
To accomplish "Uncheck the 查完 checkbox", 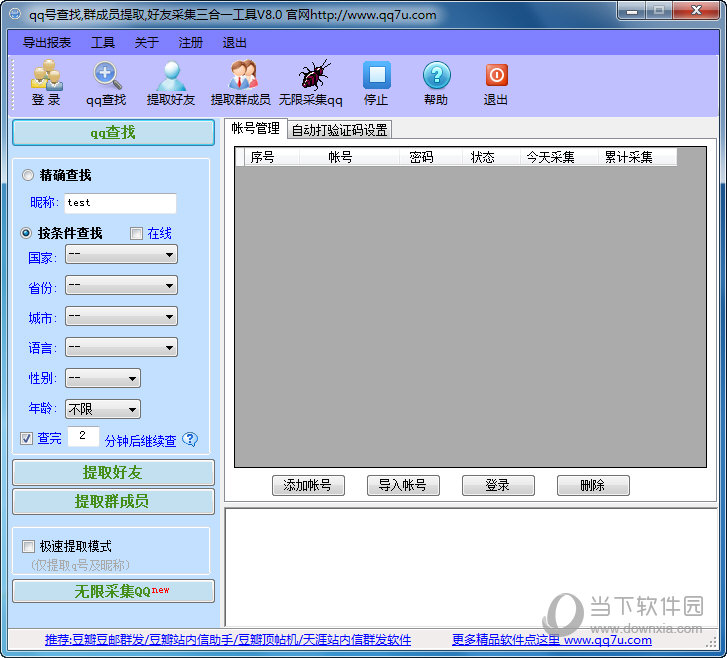I will pyautogui.click(x=26, y=438).
